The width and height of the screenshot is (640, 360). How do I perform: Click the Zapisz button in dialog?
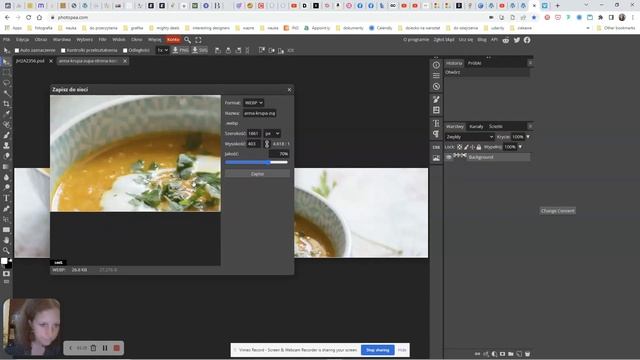coord(258,174)
